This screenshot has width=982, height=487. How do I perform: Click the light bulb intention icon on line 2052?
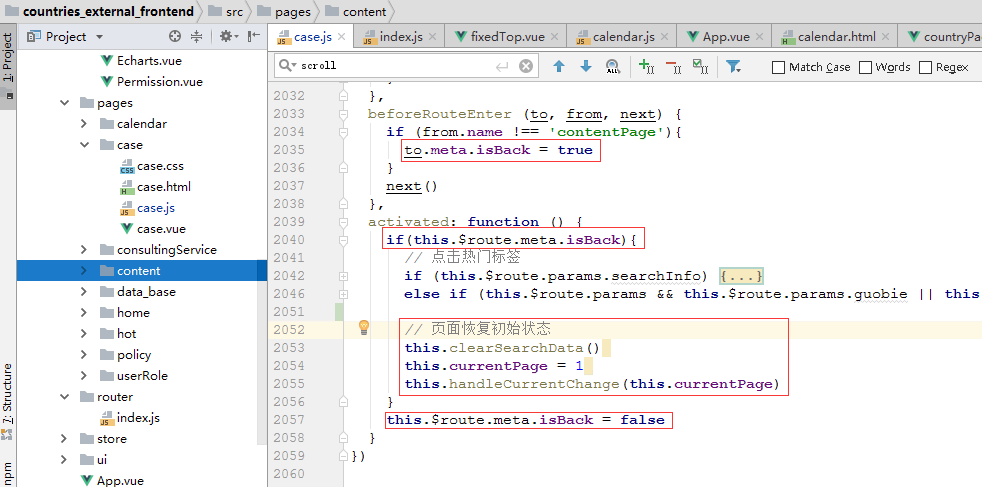[x=364, y=328]
